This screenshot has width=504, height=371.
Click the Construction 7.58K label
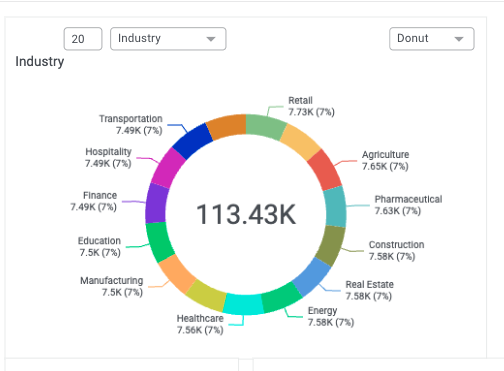(396, 250)
